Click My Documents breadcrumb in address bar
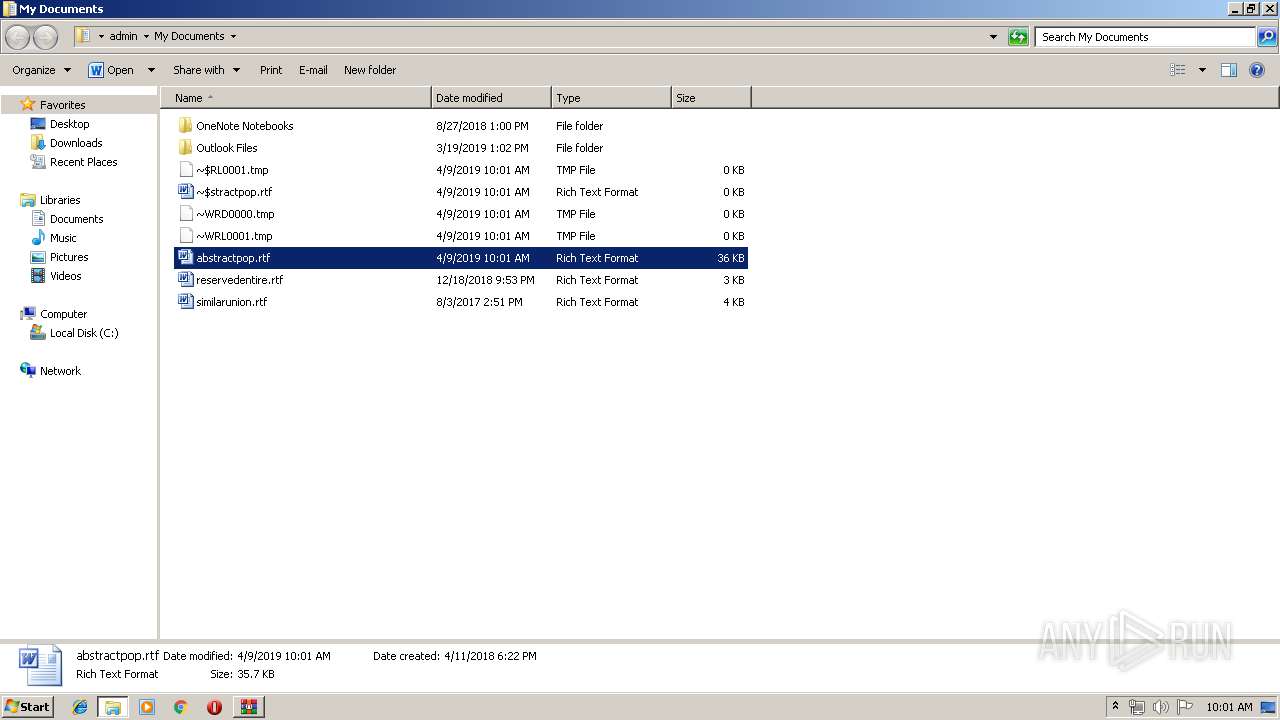 point(189,37)
